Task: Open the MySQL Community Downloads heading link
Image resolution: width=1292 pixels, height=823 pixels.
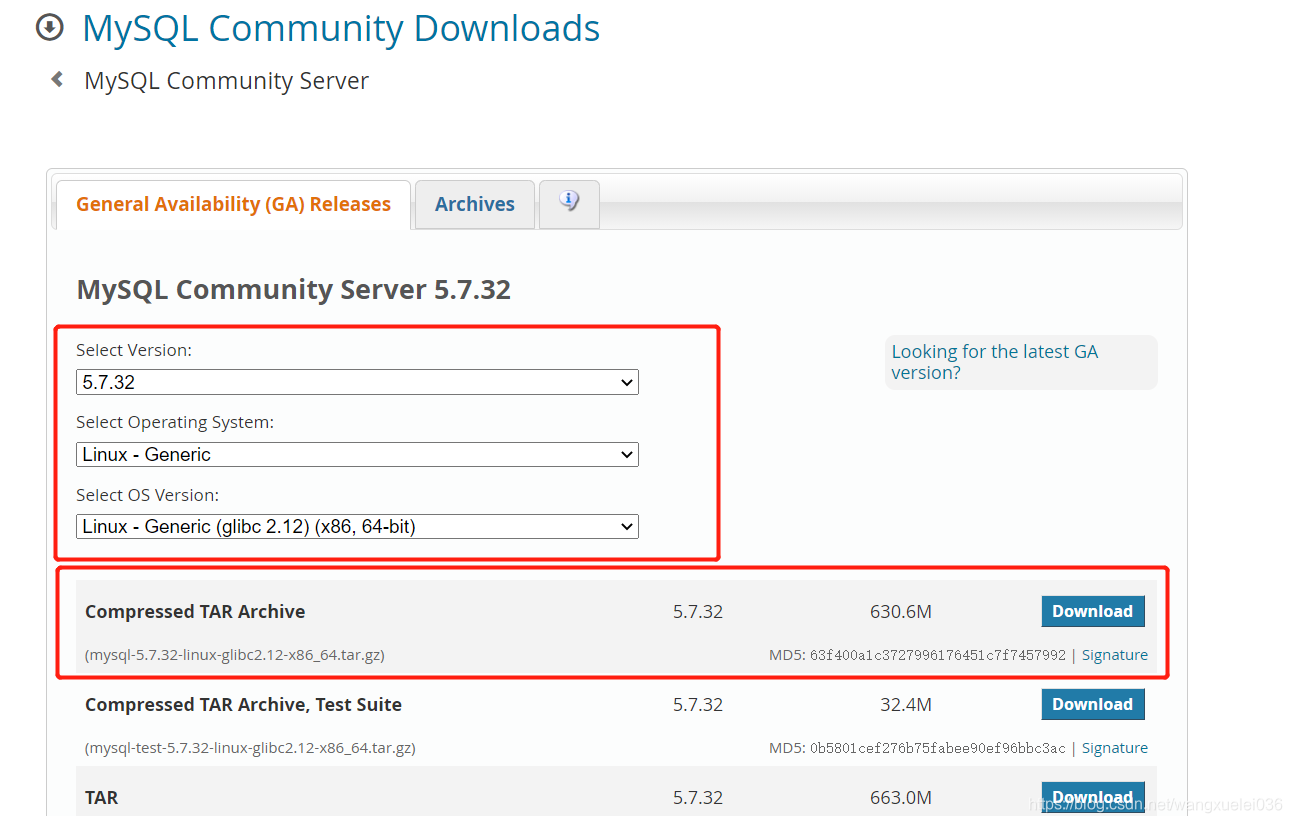Action: [x=341, y=28]
